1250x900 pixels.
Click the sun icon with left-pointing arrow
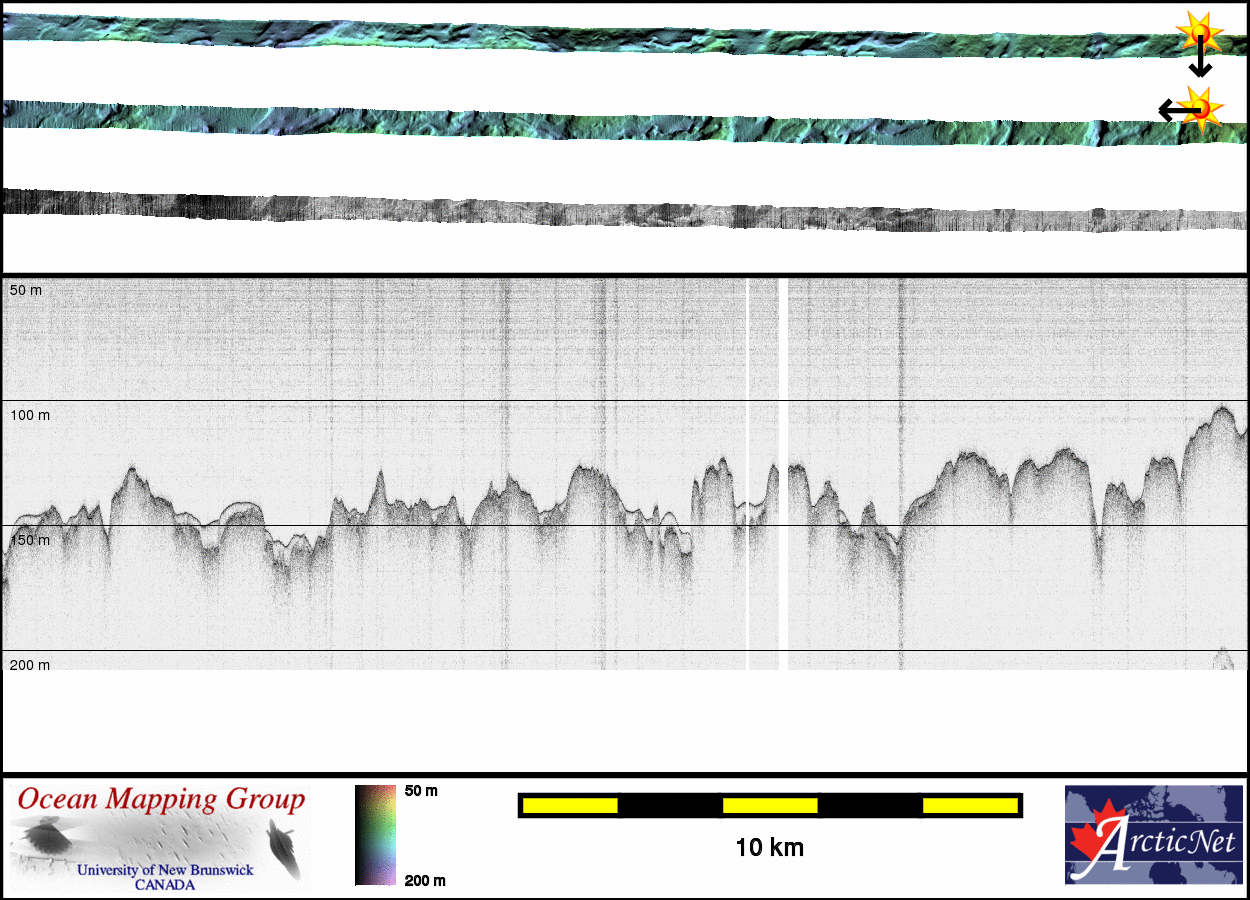coord(1200,106)
